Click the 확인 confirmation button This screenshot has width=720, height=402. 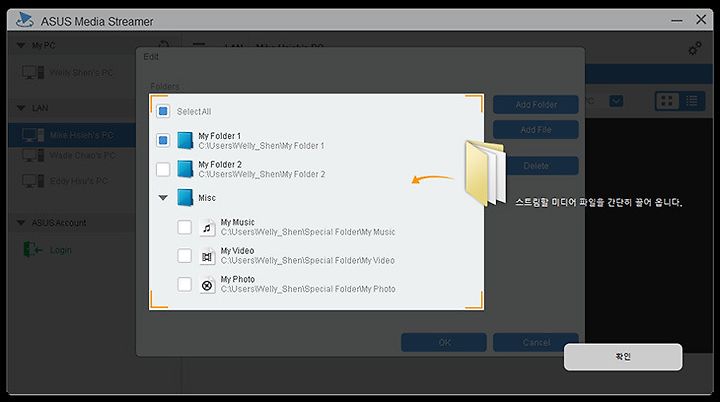(x=623, y=357)
